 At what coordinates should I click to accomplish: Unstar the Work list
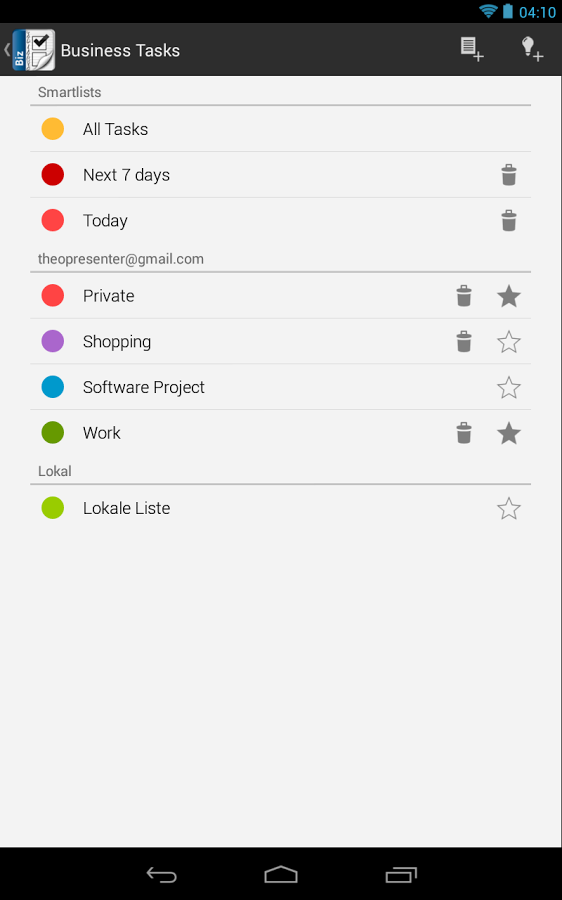(509, 433)
